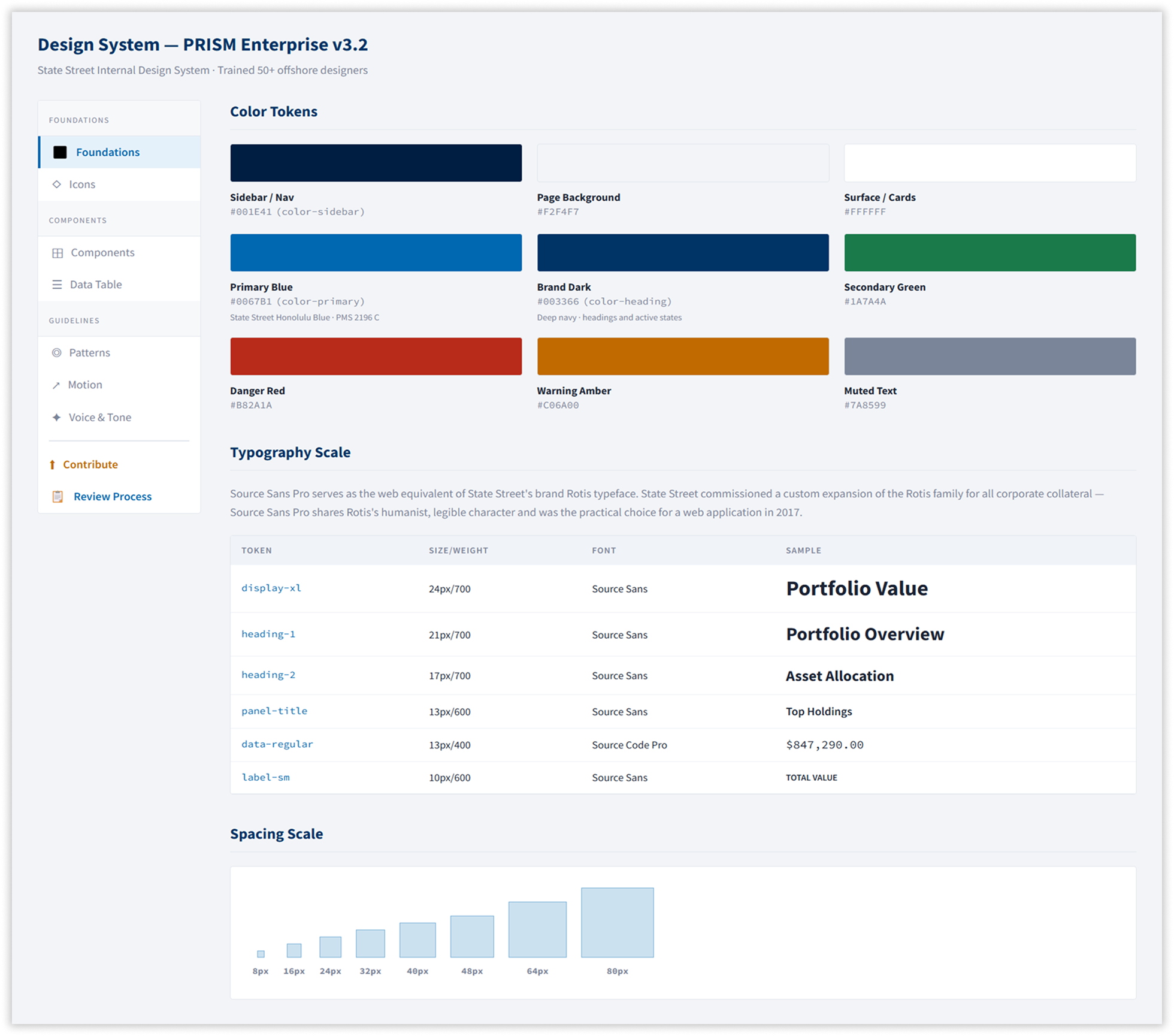Click the Warning Amber swatch

coord(683,357)
